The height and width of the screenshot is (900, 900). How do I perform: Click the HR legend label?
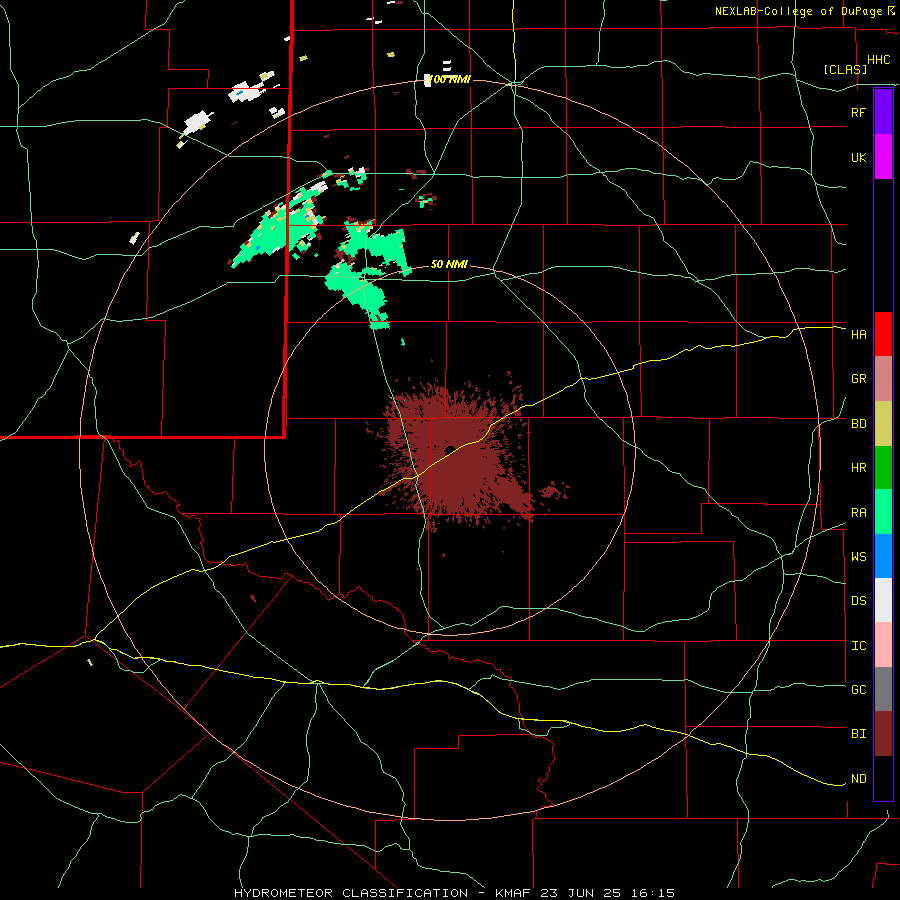coord(858,468)
